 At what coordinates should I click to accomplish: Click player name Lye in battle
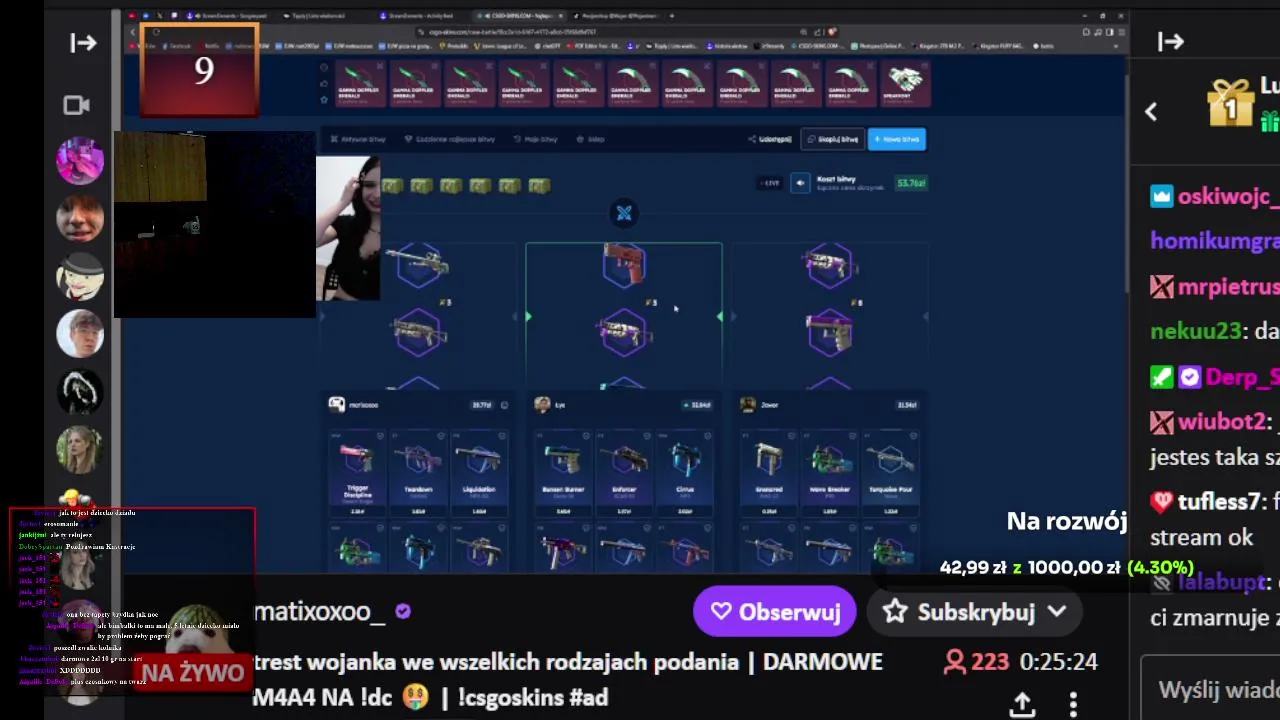coord(560,405)
